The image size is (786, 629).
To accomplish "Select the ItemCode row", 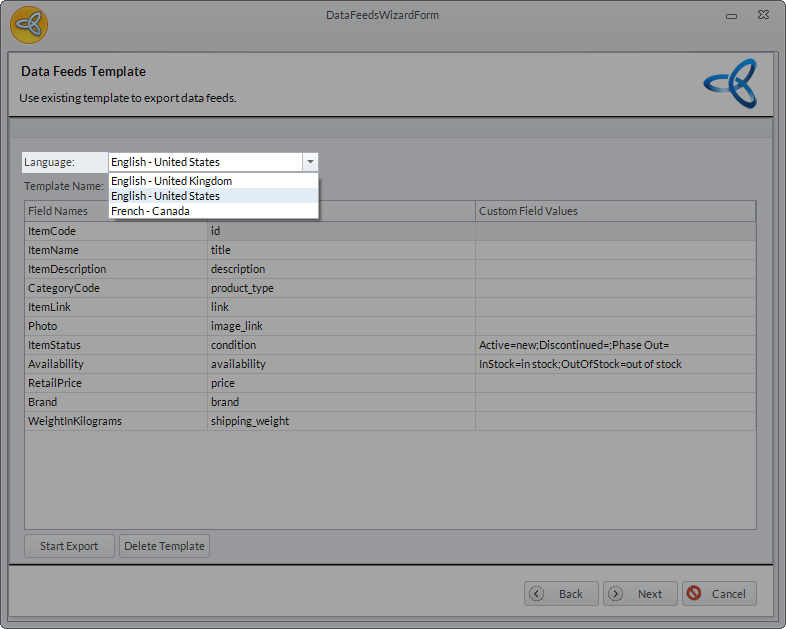I will click(115, 231).
